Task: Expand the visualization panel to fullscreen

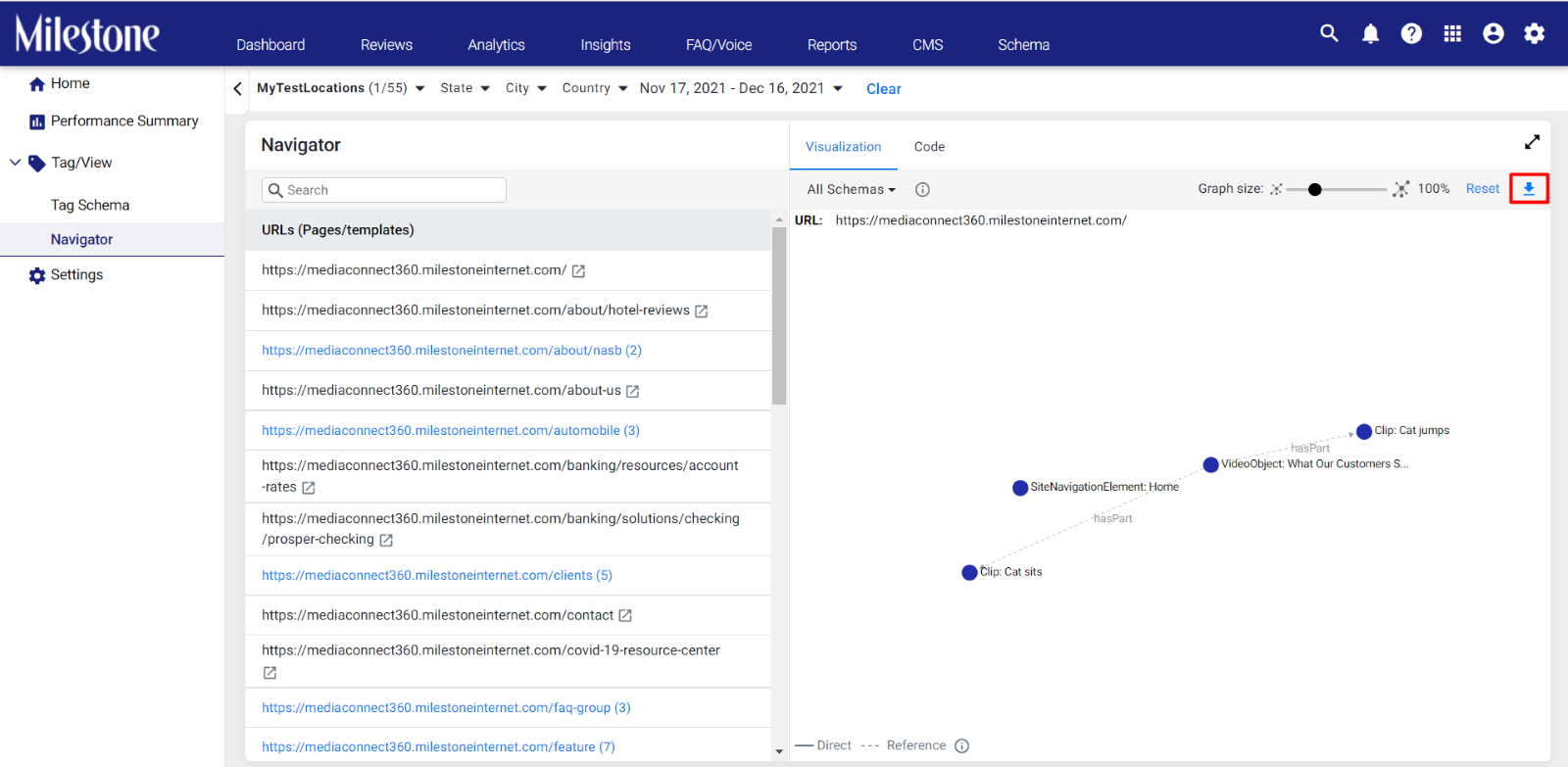Action: coord(1533,142)
